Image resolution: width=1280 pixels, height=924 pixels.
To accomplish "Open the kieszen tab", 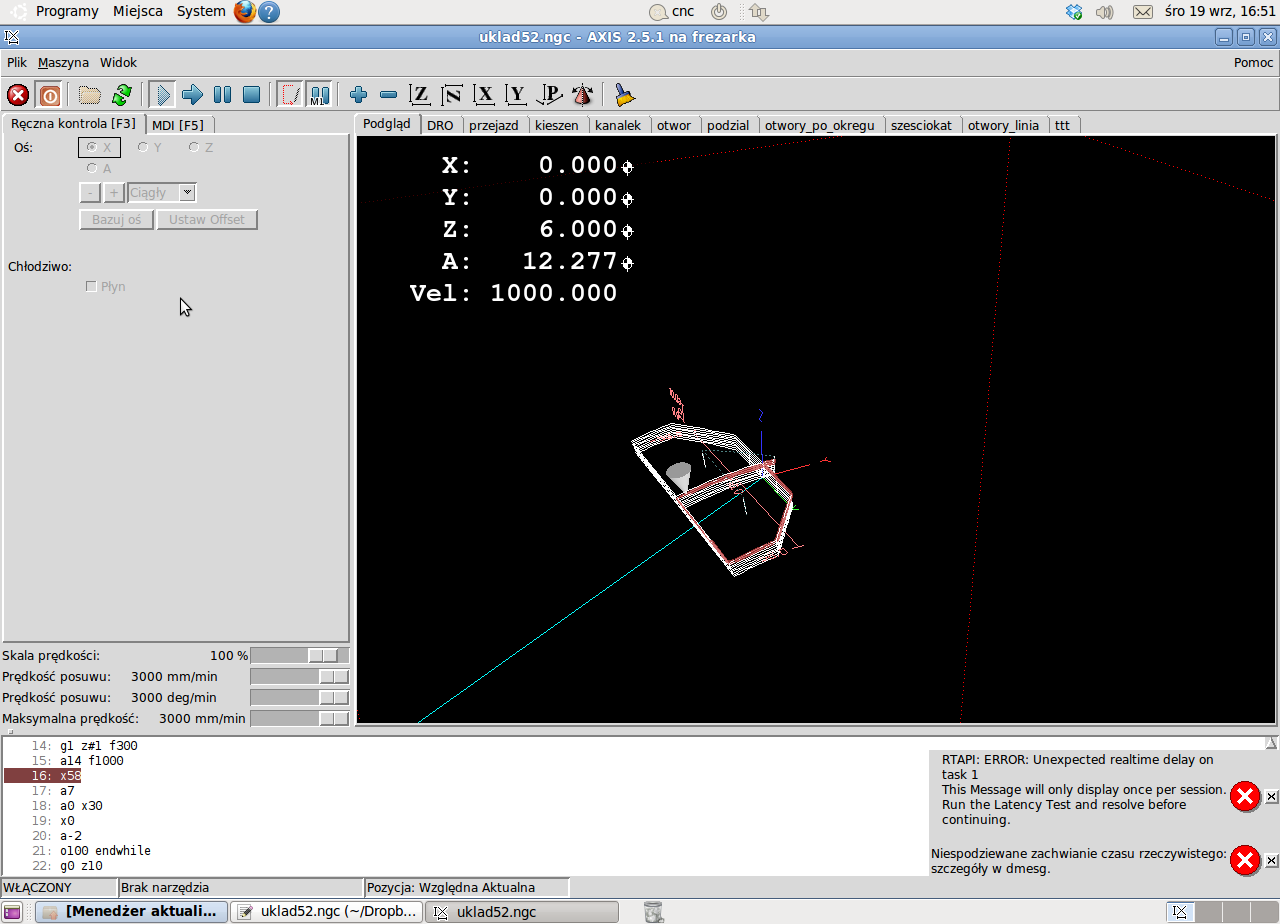I will click(x=556, y=125).
